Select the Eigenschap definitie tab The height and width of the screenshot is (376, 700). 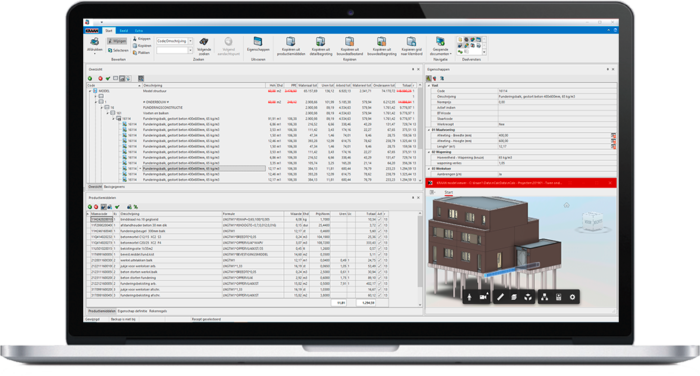click(x=132, y=311)
